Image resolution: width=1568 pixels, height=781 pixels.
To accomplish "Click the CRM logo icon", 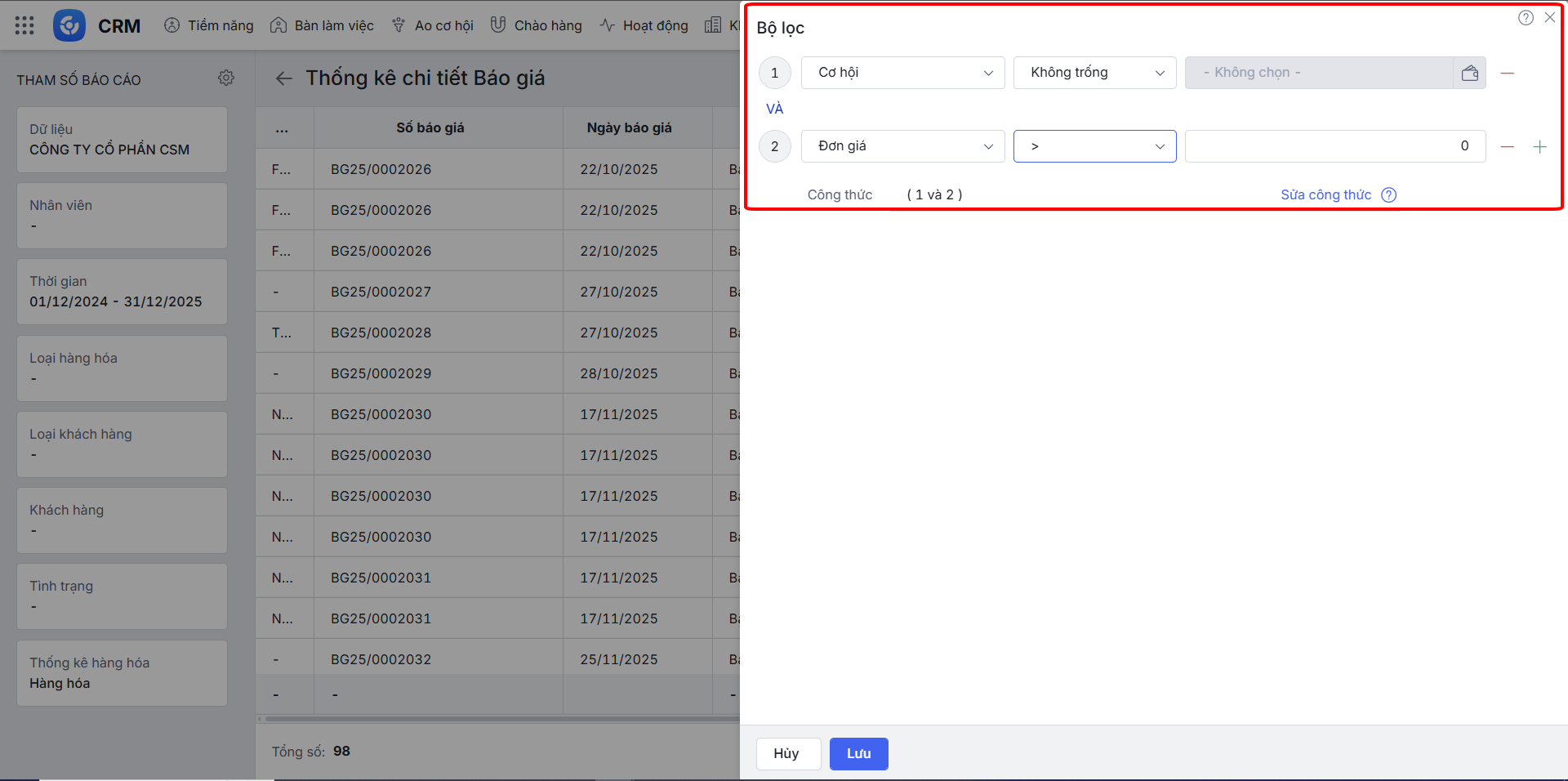I will point(69,25).
